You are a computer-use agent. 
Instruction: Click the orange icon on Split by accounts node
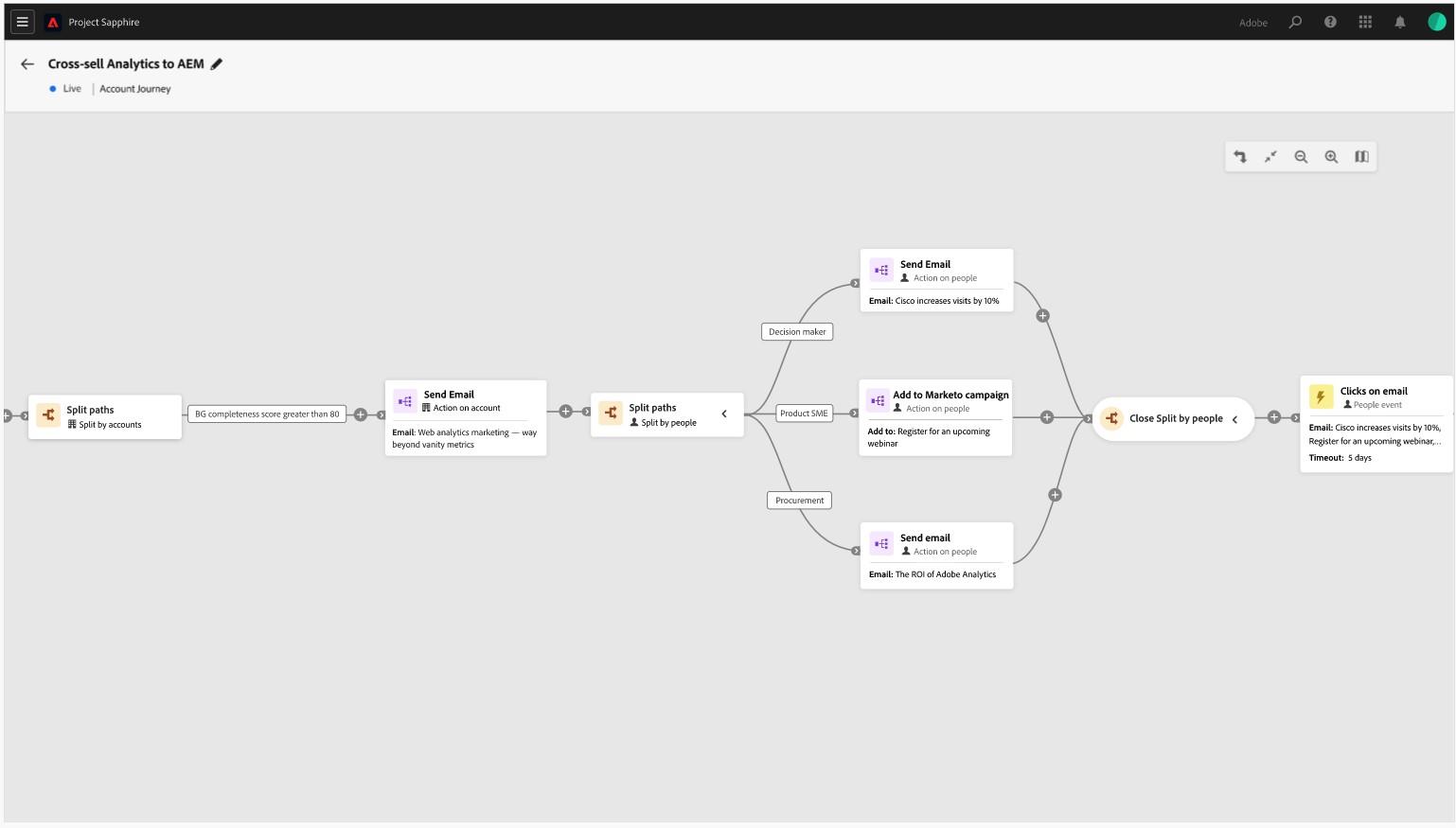coord(48,415)
